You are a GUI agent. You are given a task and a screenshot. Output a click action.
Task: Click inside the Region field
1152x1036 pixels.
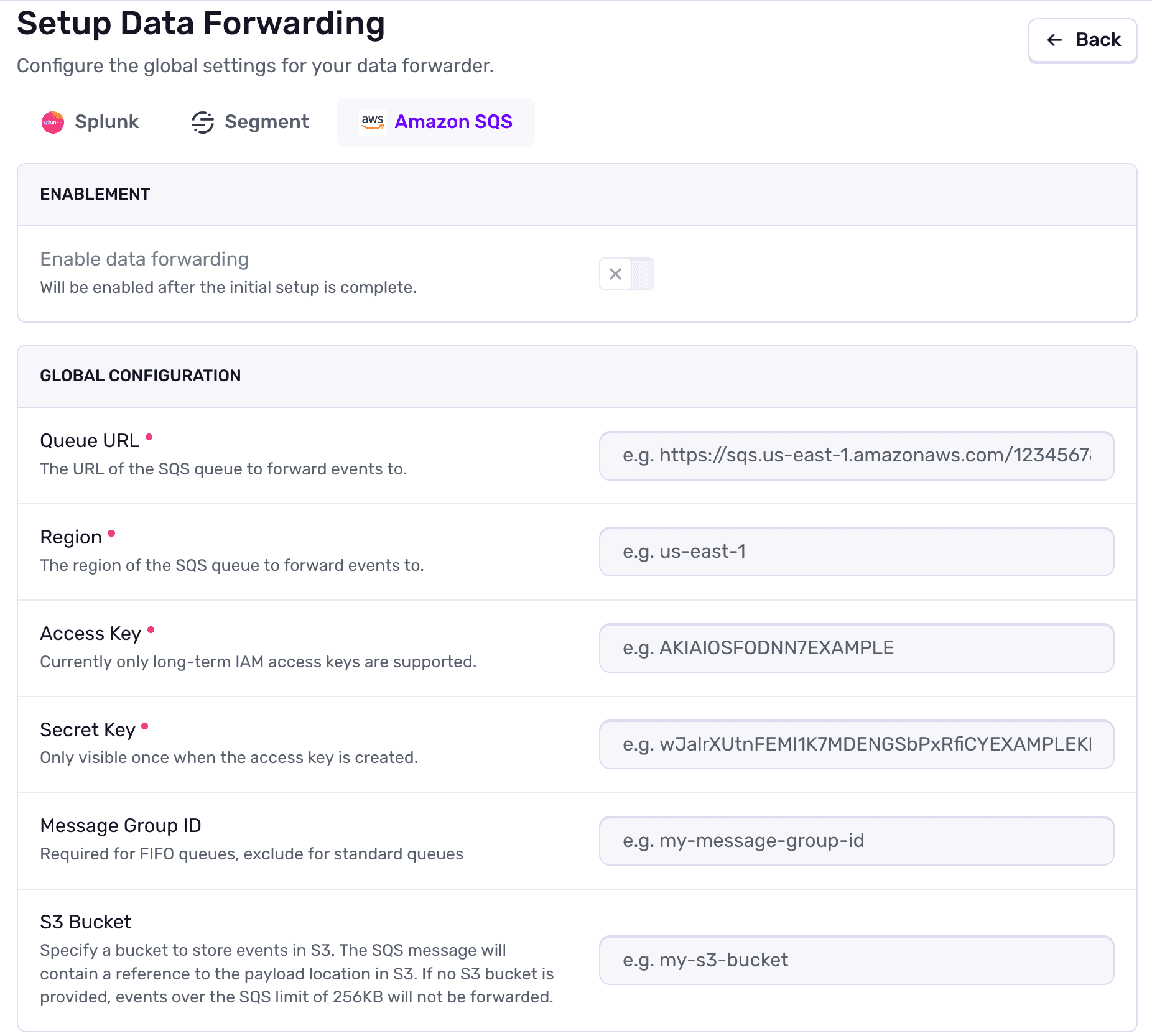856,552
